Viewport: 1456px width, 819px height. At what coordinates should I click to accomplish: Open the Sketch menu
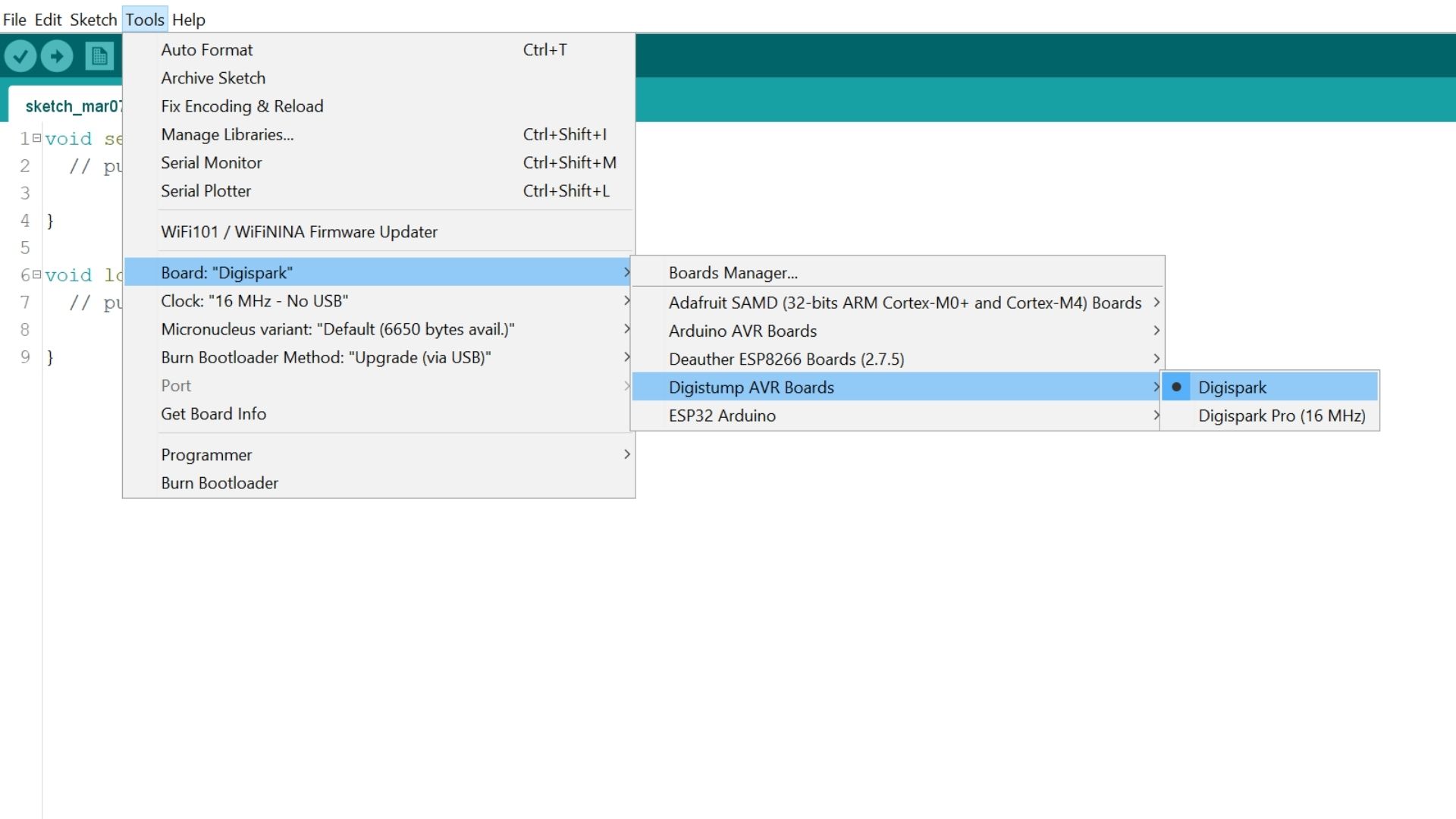pyautogui.click(x=93, y=20)
